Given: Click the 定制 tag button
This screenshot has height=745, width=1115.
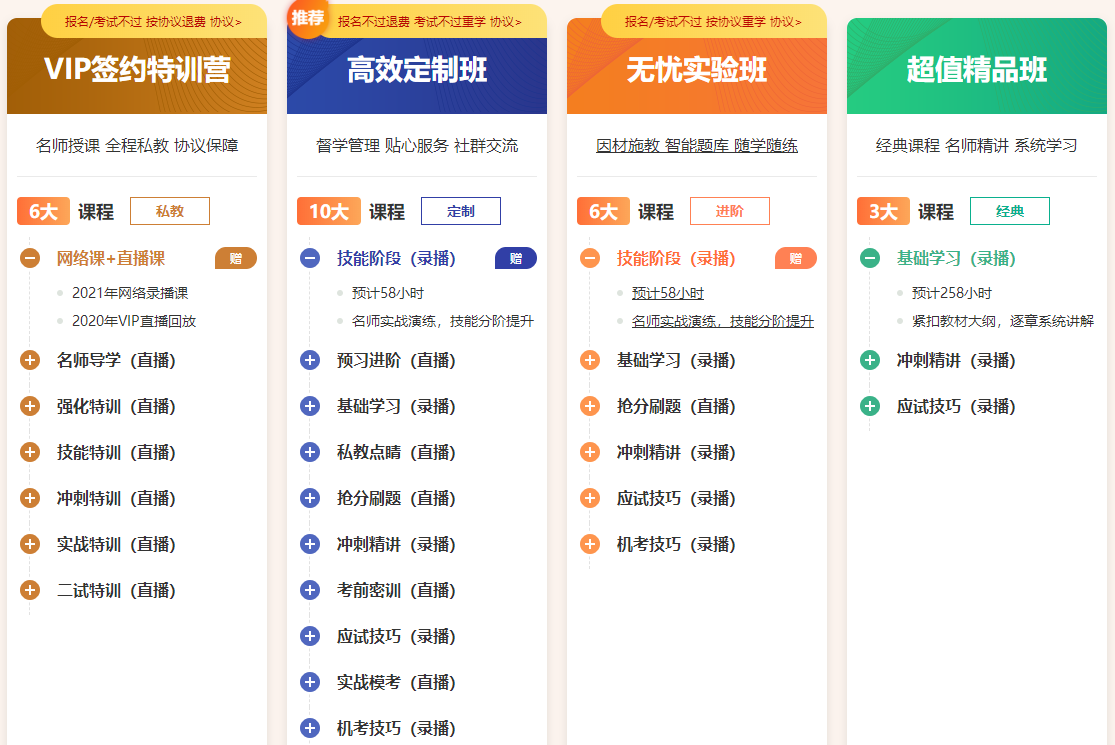Looking at the screenshot, I should [x=460, y=212].
